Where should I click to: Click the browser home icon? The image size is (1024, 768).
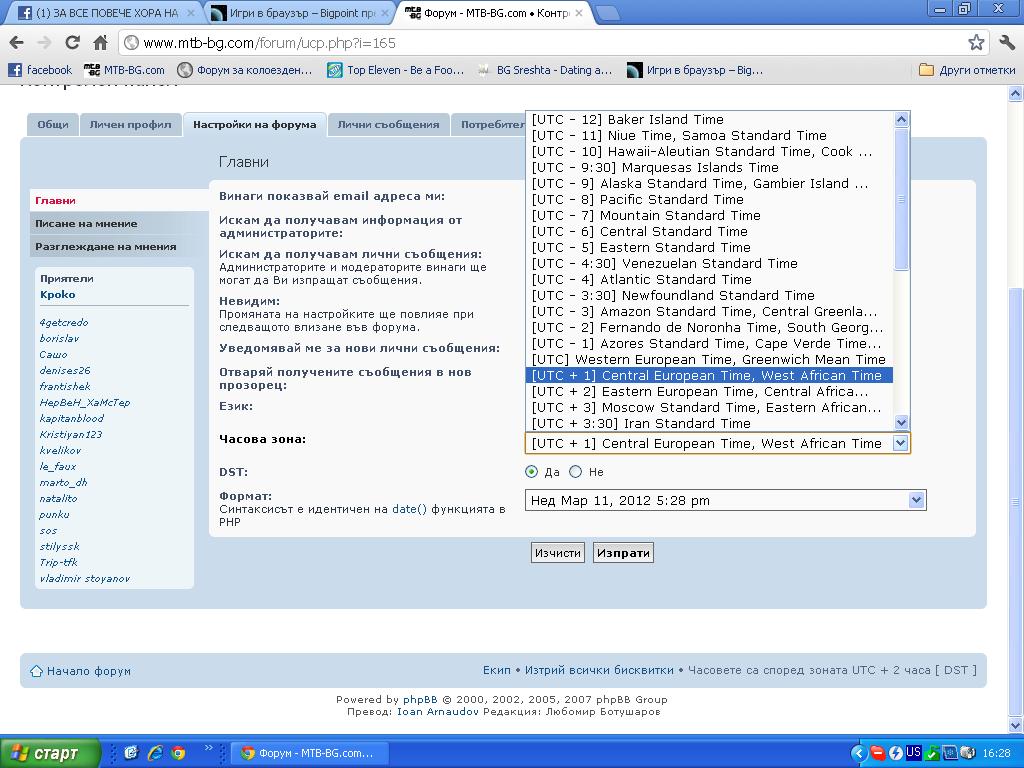(100, 43)
